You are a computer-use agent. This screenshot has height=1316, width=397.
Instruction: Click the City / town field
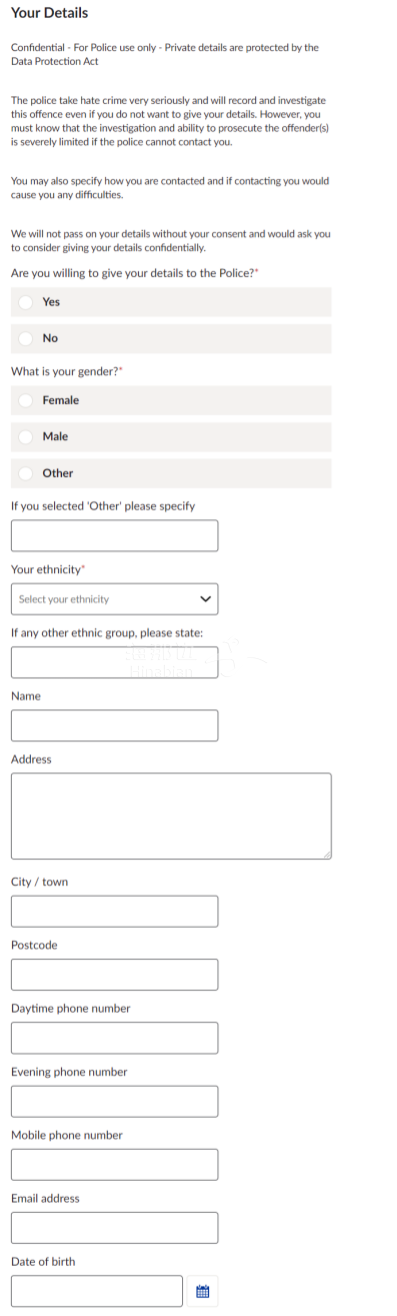[114, 911]
